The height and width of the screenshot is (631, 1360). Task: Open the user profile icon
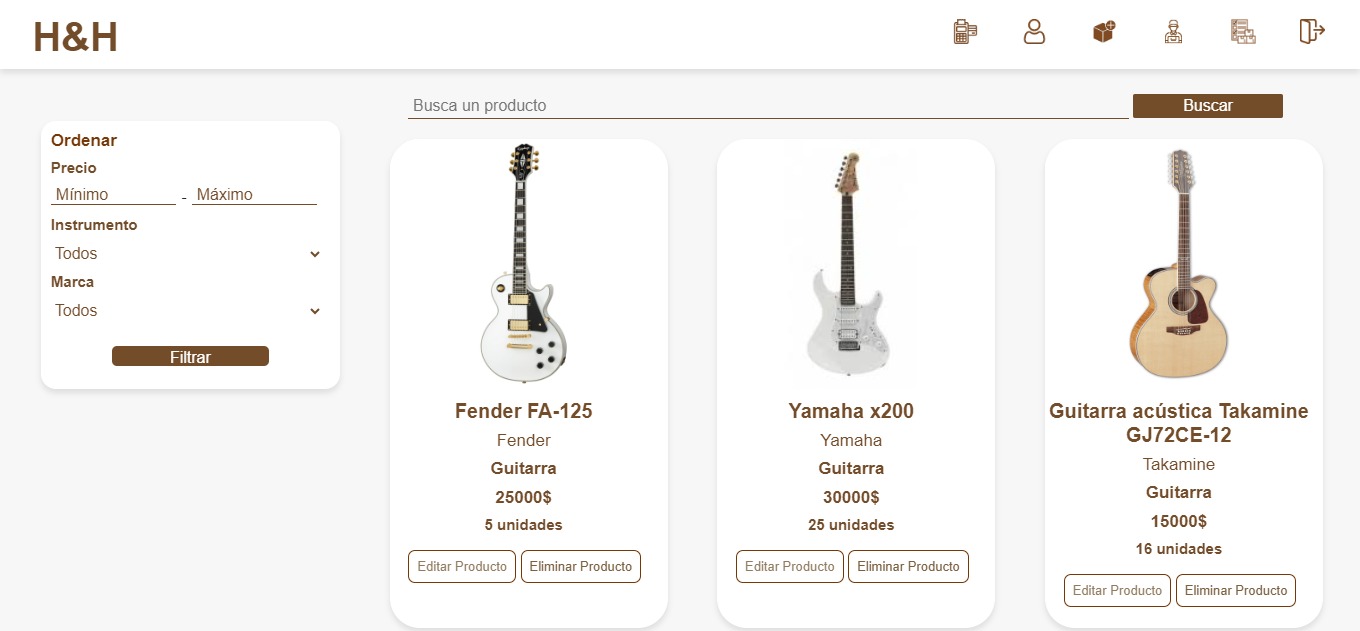point(1034,32)
